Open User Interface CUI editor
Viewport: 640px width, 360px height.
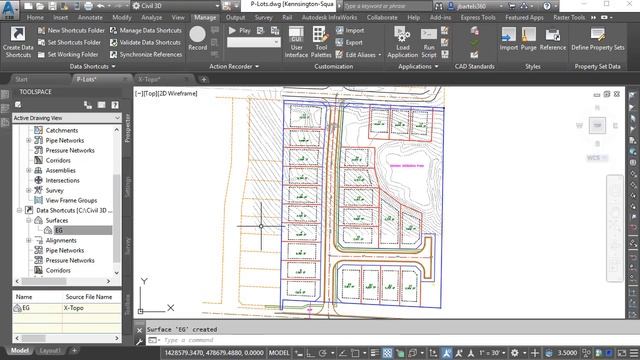point(296,42)
